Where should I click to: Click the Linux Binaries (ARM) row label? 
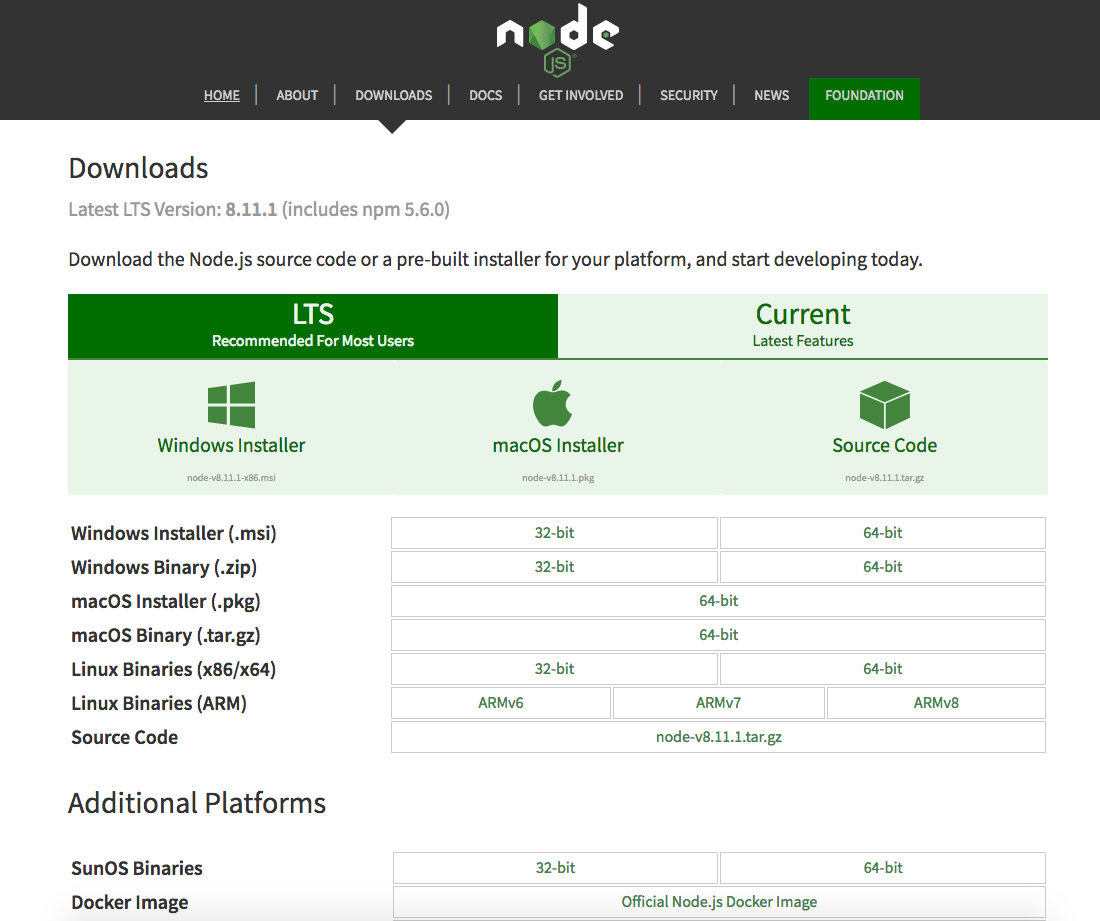click(x=159, y=704)
